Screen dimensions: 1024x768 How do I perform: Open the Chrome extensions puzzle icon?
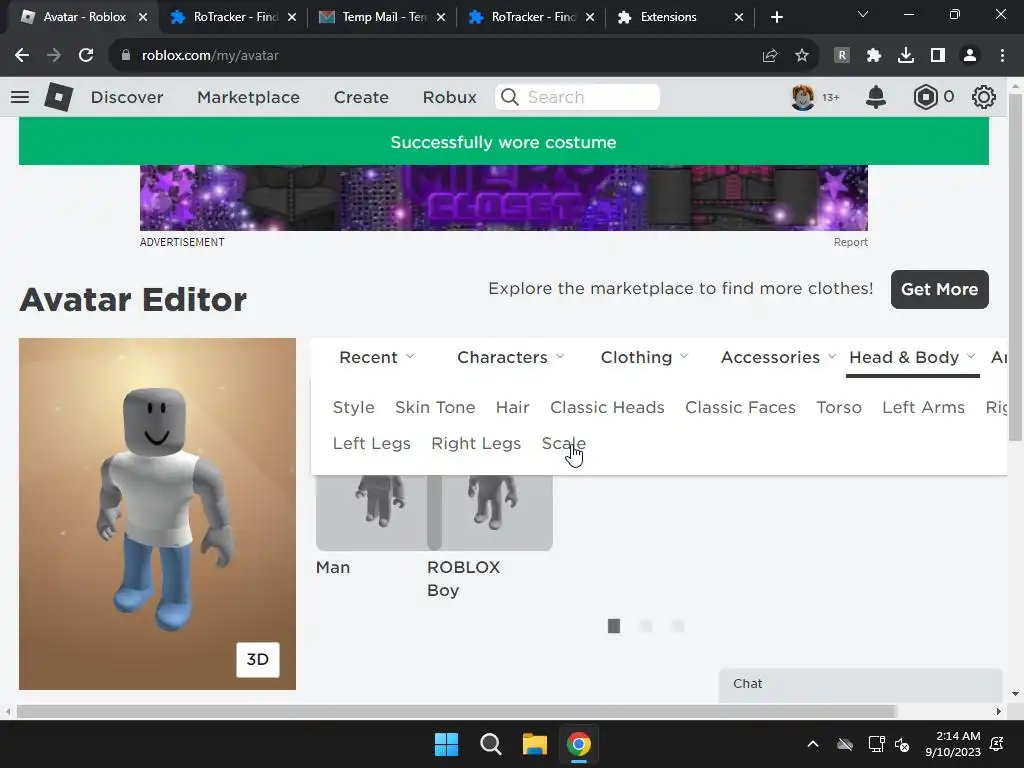click(x=874, y=56)
